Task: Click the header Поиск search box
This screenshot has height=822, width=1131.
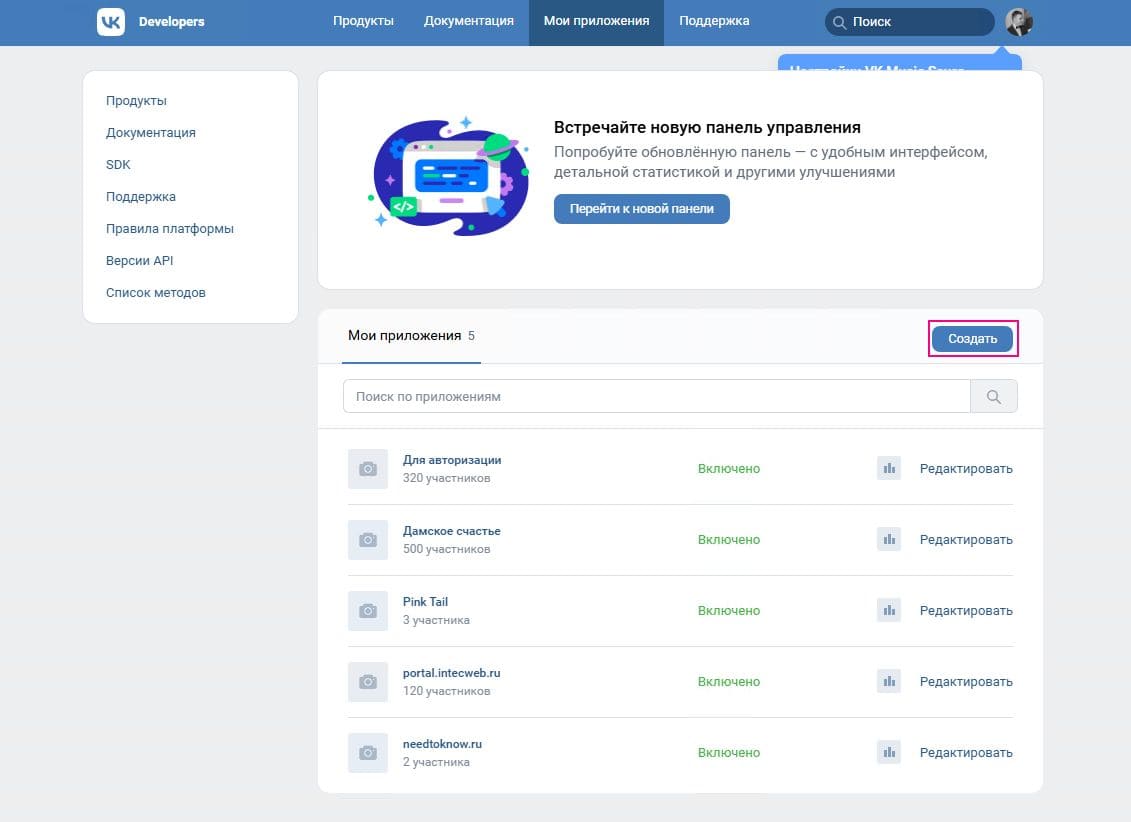Action: [x=910, y=22]
